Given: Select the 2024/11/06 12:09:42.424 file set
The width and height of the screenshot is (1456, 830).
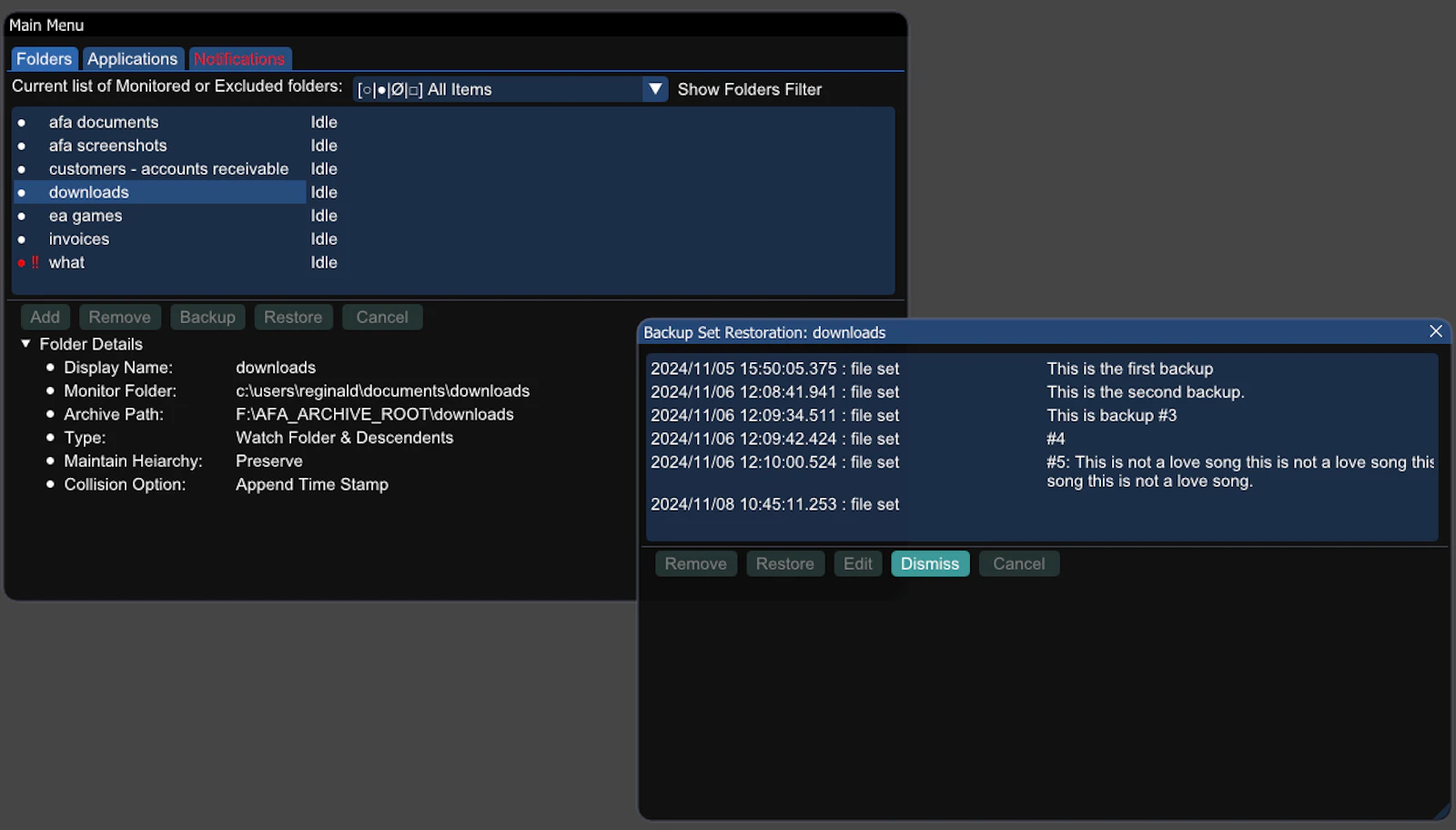Looking at the screenshot, I should click(x=774, y=439).
